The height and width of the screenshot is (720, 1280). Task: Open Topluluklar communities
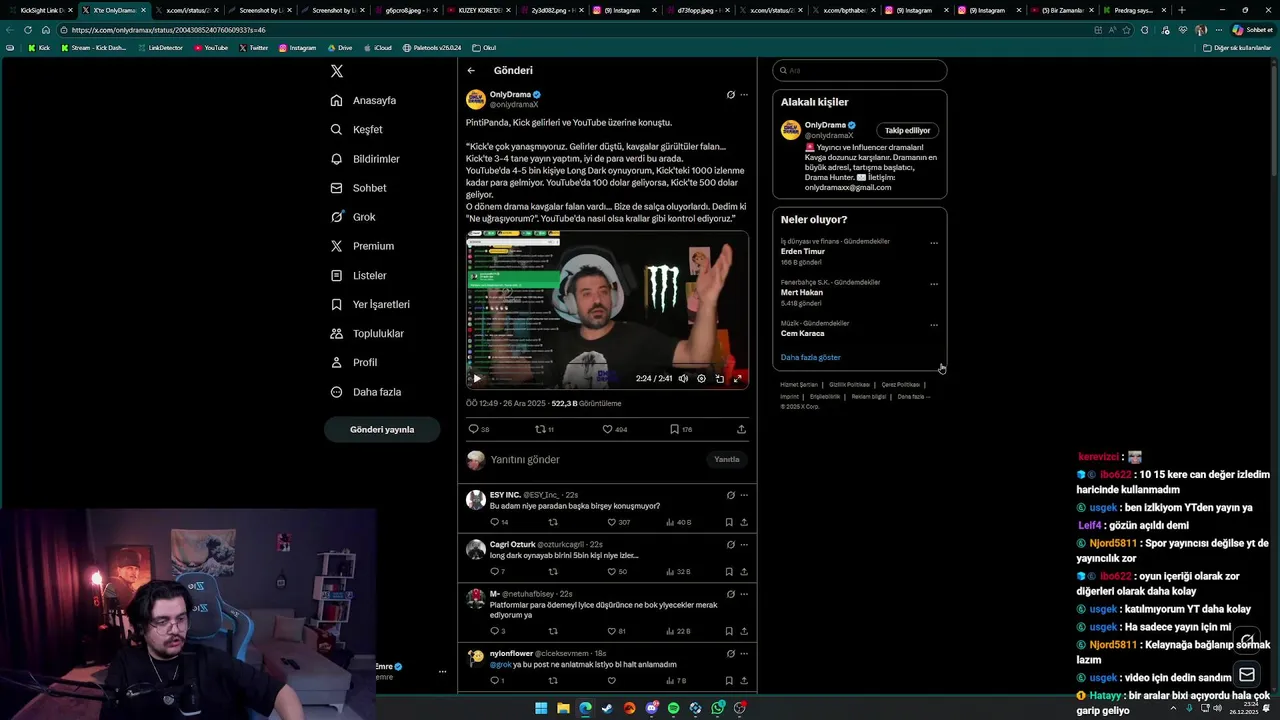pos(367,333)
